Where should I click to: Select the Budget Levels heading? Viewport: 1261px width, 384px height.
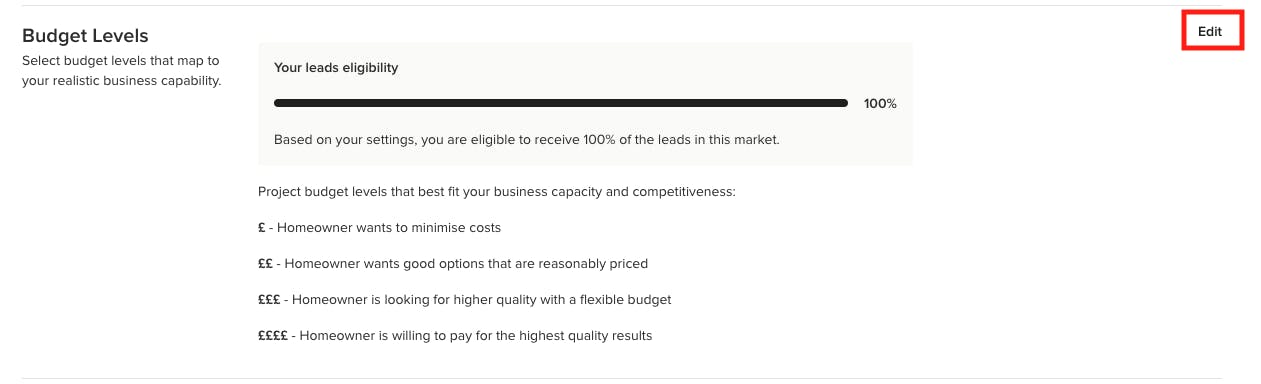[x=85, y=36]
